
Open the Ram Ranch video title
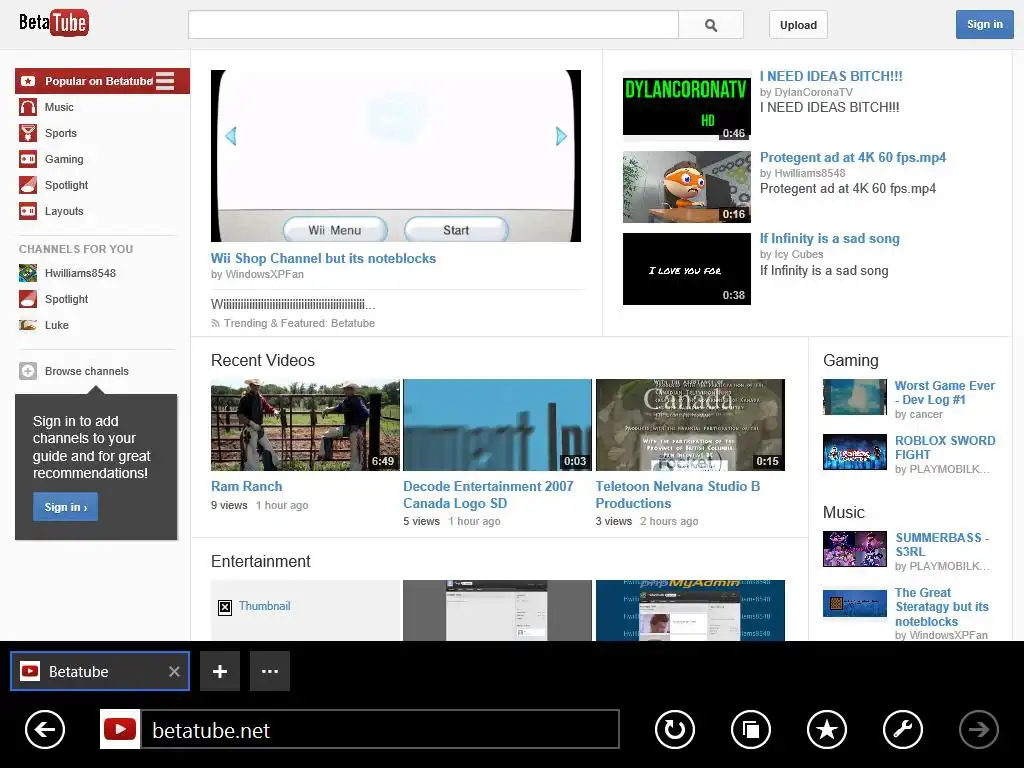pyautogui.click(x=246, y=487)
